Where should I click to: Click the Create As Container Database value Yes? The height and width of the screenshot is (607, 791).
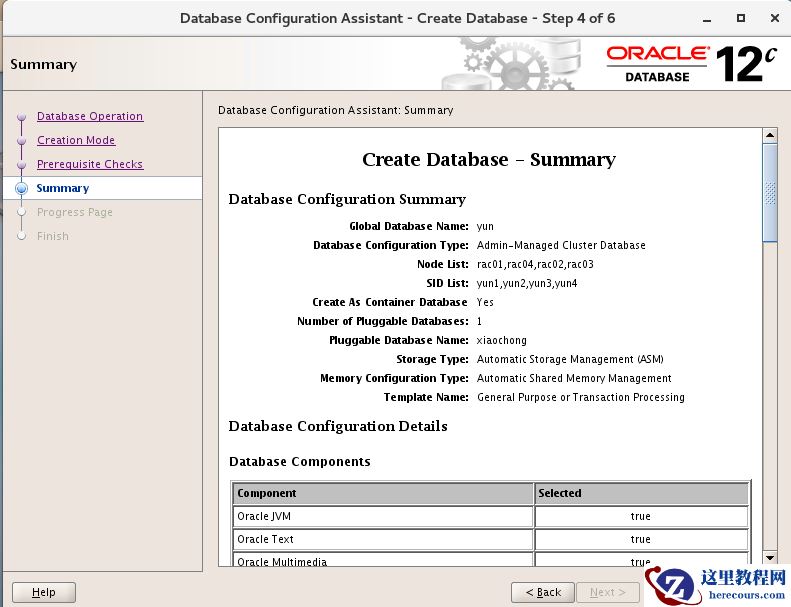pyautogui.click(x=485, y=302)
